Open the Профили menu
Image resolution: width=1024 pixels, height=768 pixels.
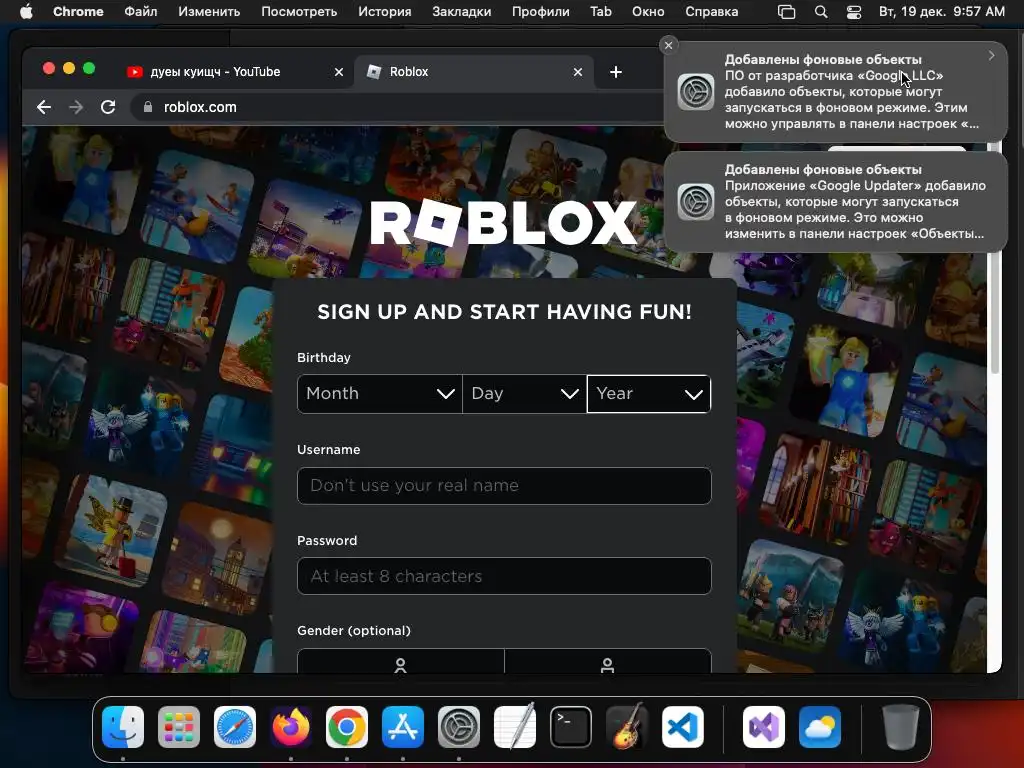pos(541,12)
